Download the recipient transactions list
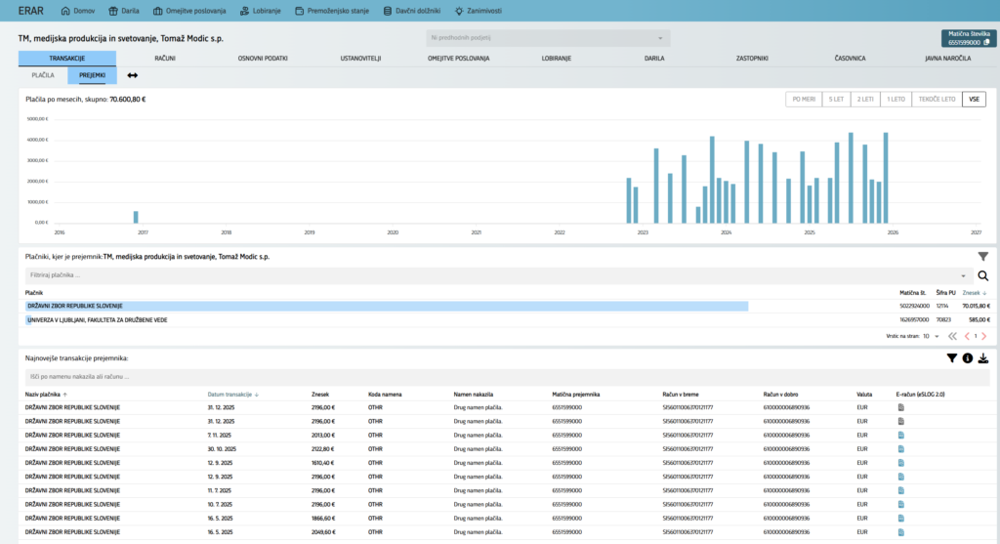 coord(983,358)
